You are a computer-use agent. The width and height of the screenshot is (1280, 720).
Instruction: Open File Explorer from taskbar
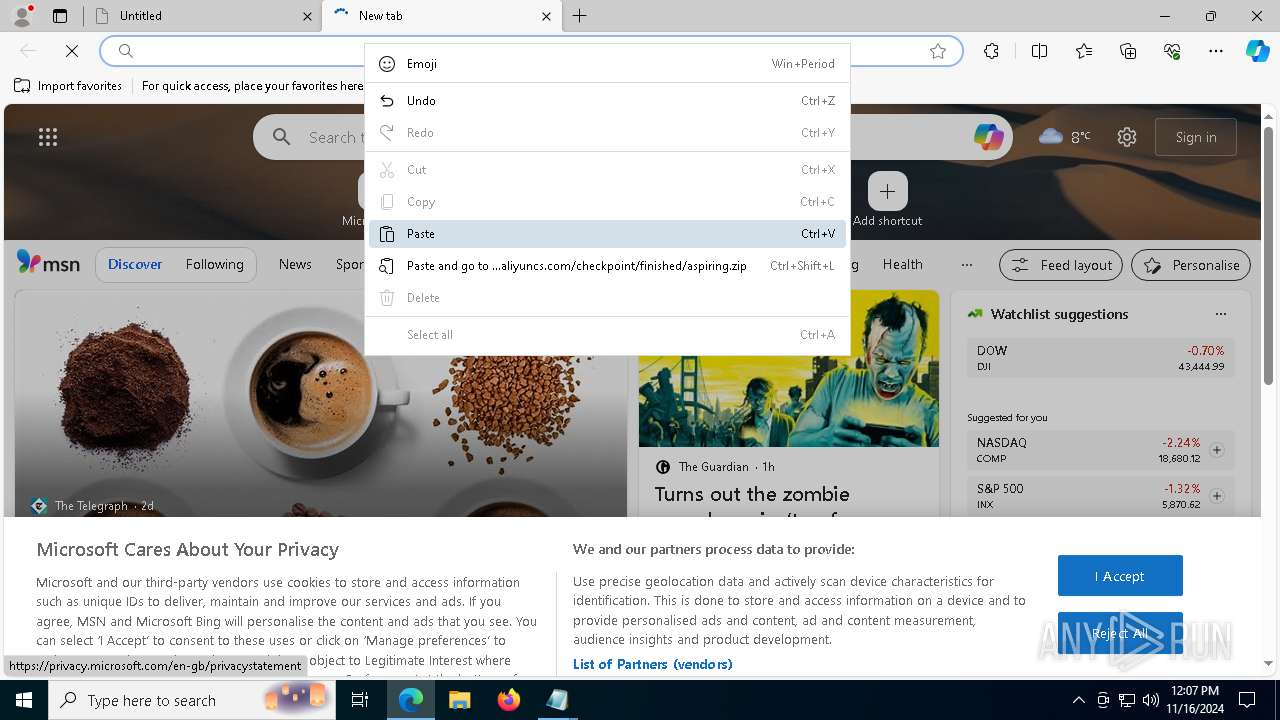459,700
